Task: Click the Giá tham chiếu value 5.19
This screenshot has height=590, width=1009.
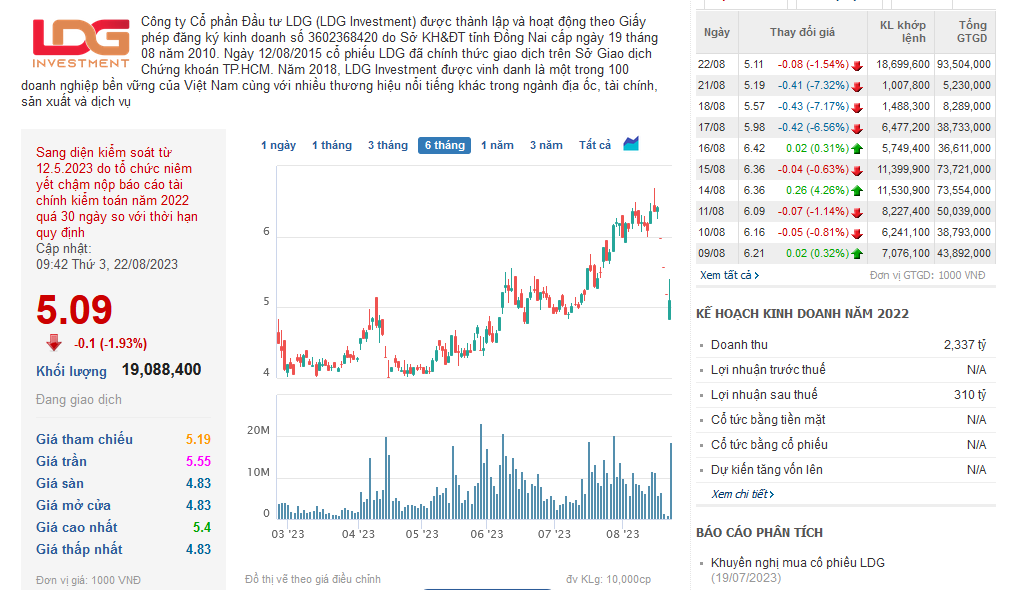Action: (198, 439)
